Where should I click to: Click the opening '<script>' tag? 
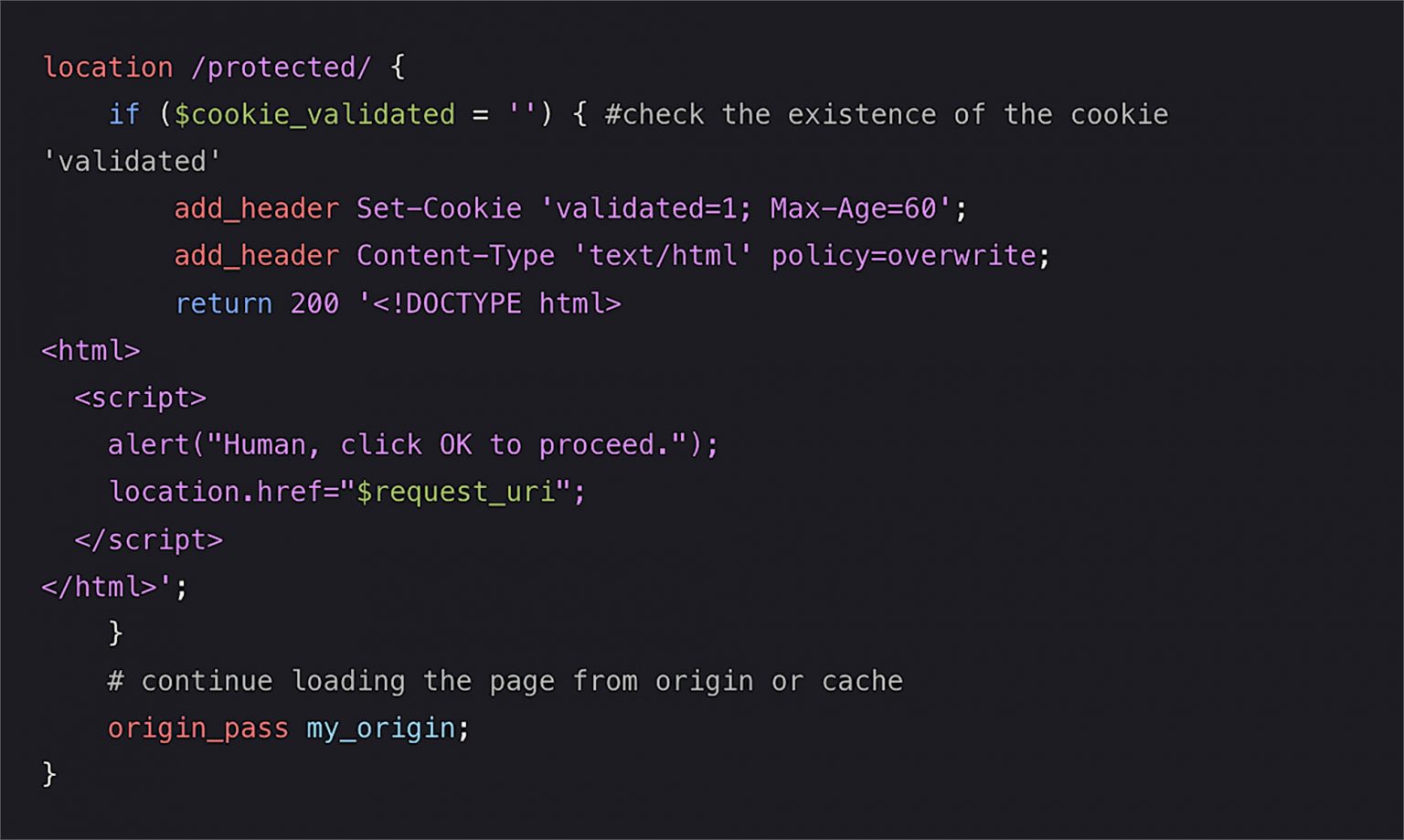[x=141, y=398]
